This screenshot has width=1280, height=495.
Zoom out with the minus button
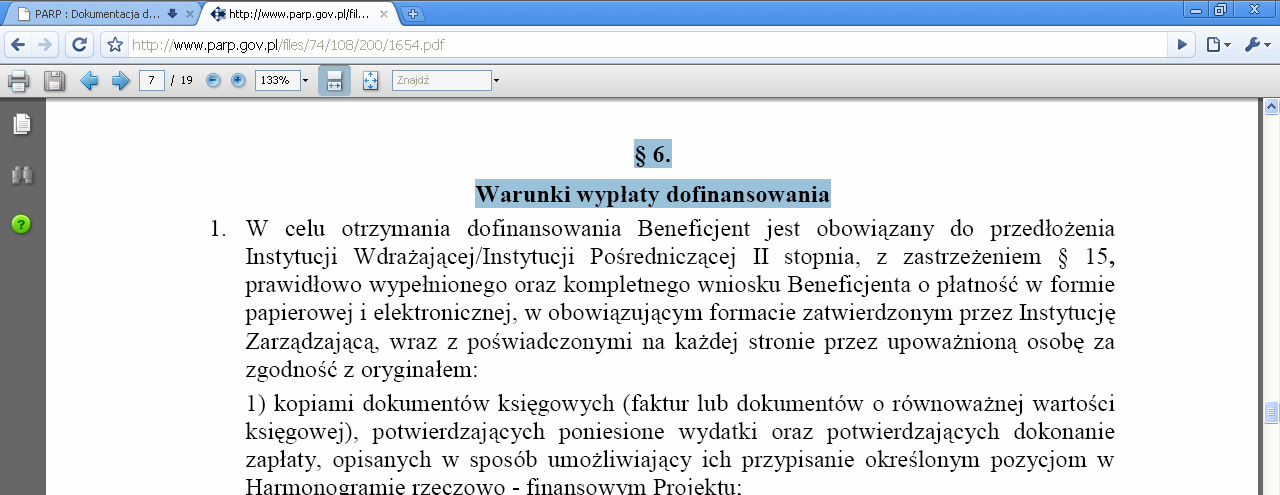point(212,80)
